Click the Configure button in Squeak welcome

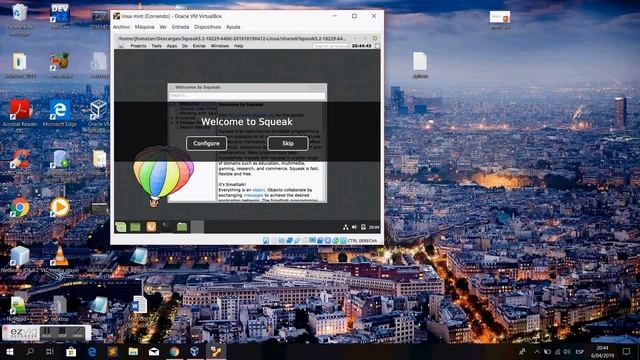coord(207,143)
